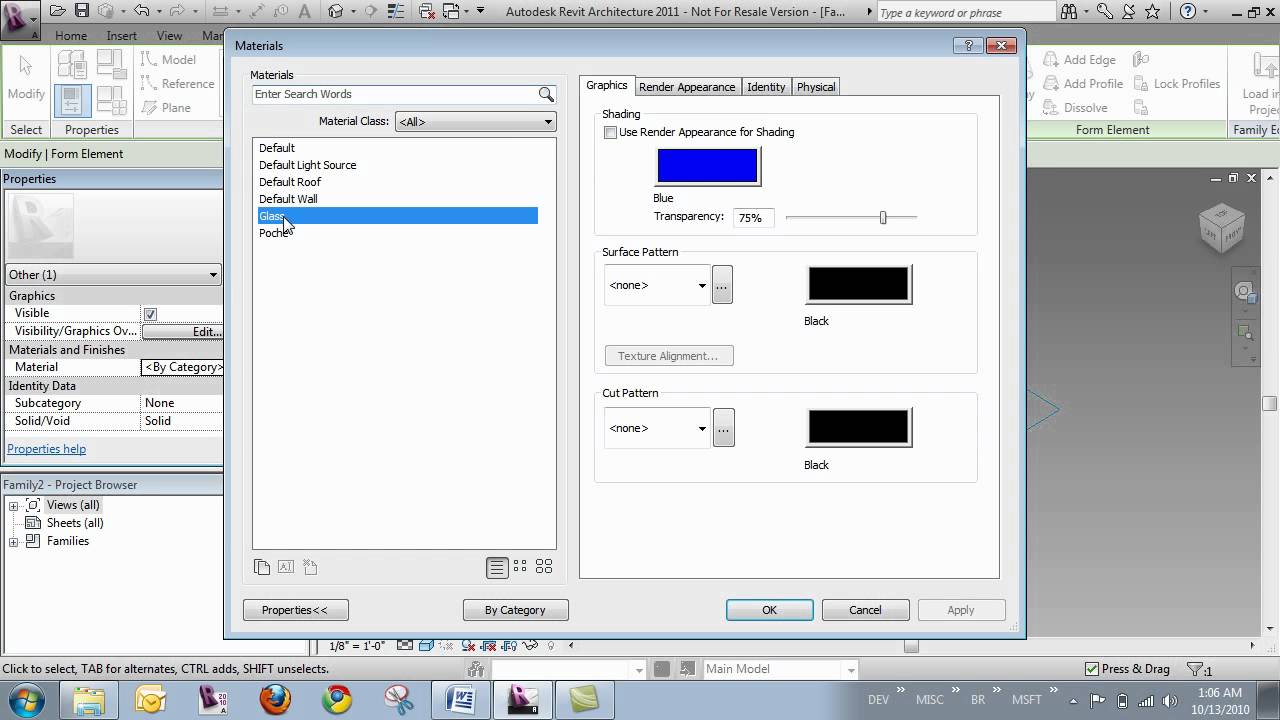Image resolution: width=1280 pixels, height=720 pixels.
Task: Select the Duplicate Material icon
Action: (262, 567)
